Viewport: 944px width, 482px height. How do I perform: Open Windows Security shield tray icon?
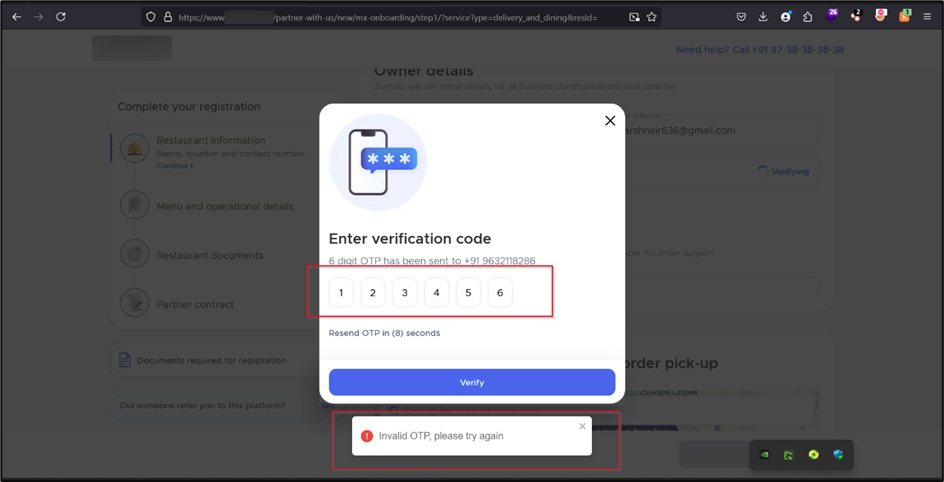pyautogui.click(x=838, y=455)
